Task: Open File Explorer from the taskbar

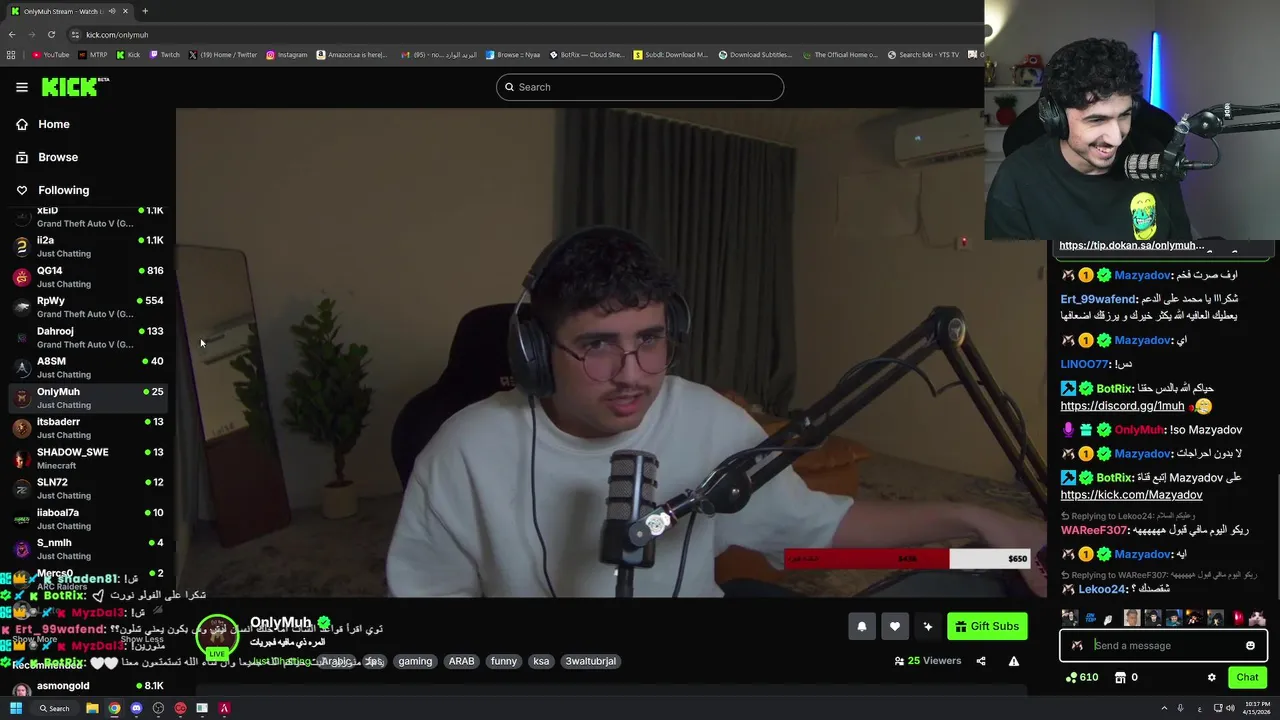Action: pyautogui.click(x=92, y=708)
